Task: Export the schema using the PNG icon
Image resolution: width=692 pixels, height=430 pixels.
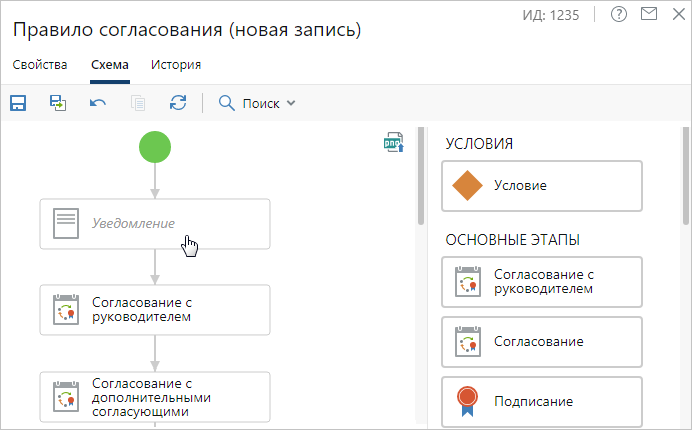Action: pos(393,143)
